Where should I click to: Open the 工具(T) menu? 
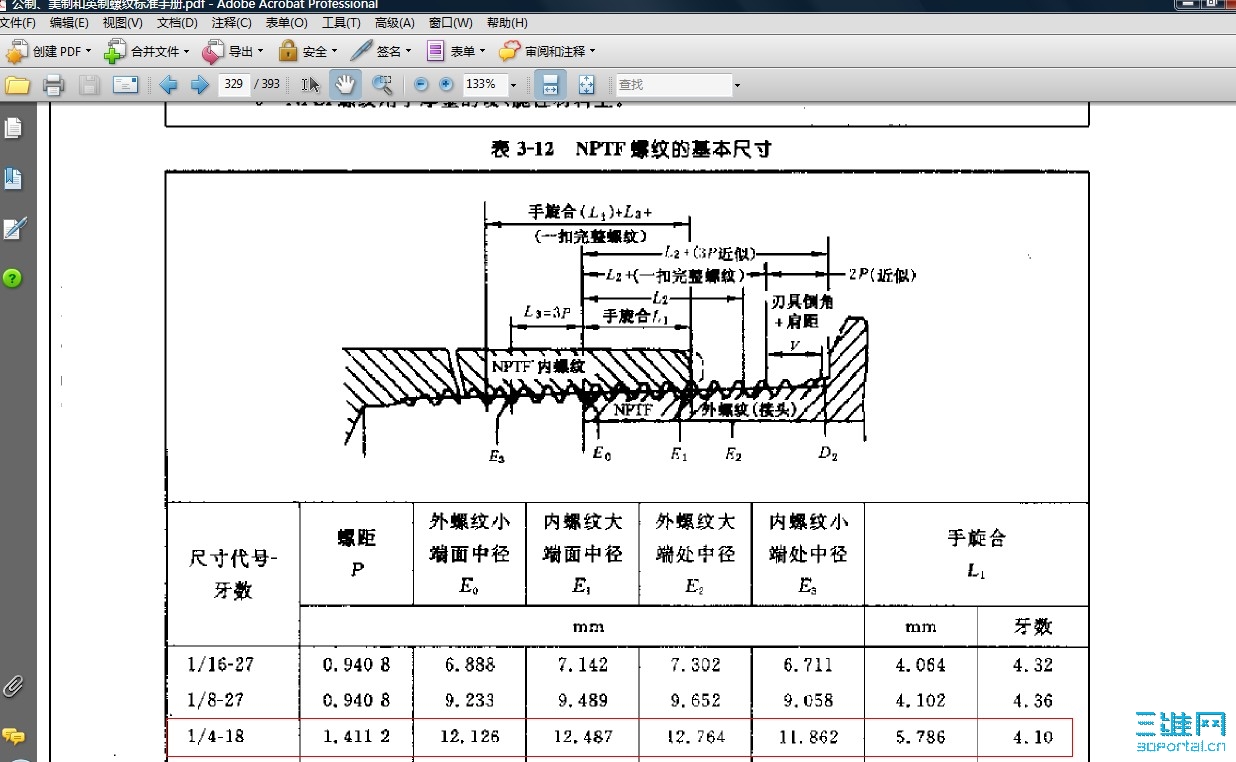click(341, 23)
